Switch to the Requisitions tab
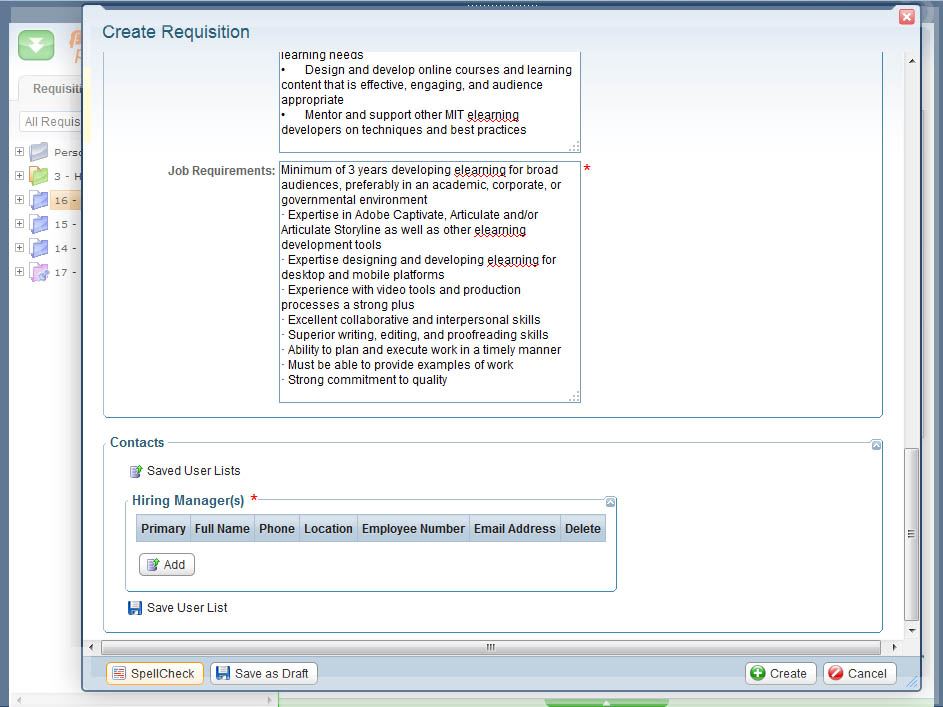The image size is (943, 707). pyautogui.click(x=55, y=89)
